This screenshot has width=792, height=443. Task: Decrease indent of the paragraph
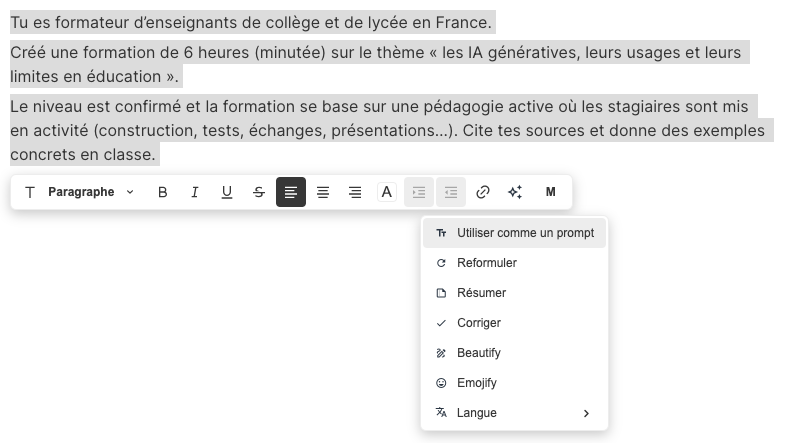point(451,192)
